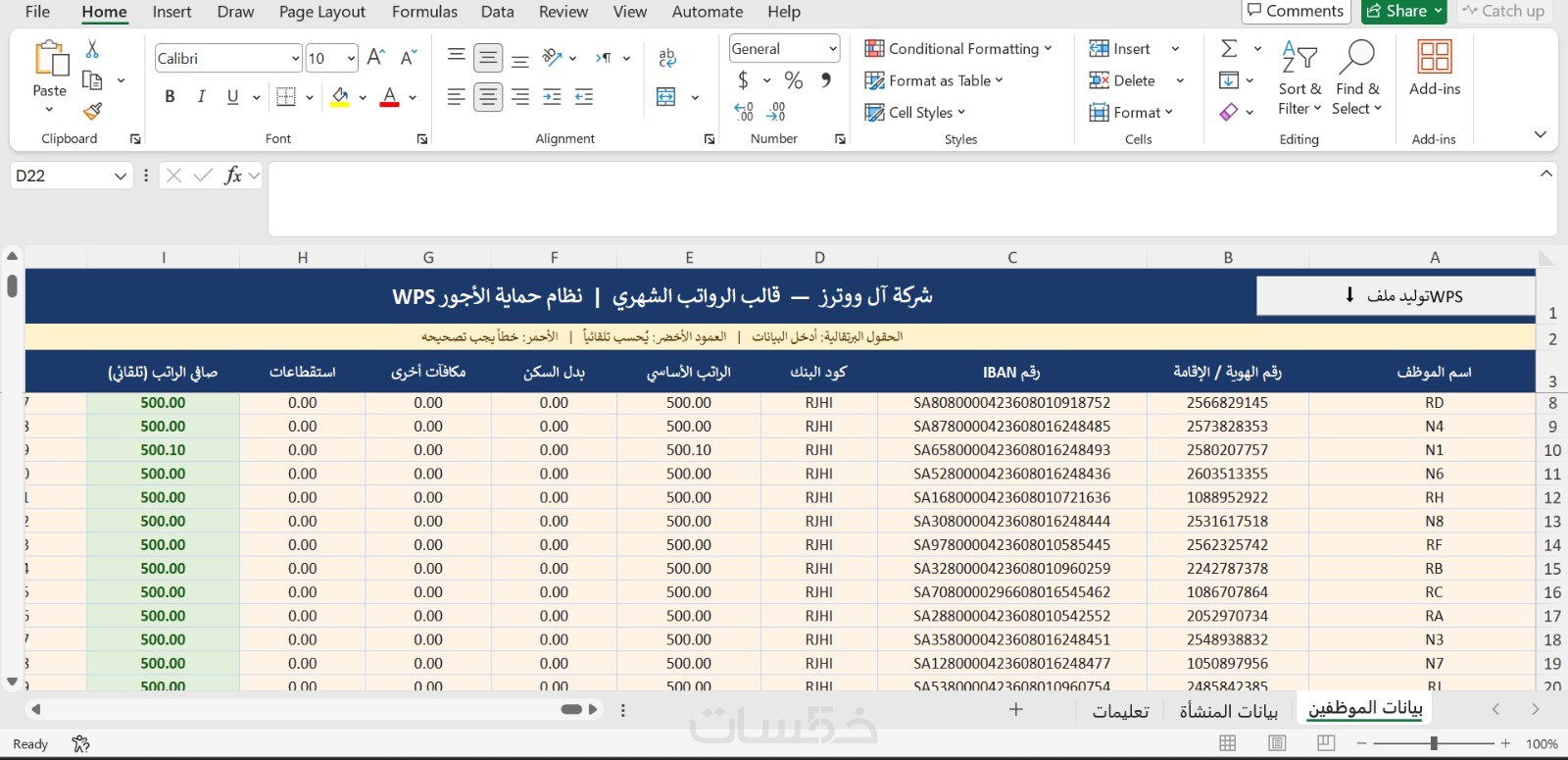
Task: Expand Format as Table menu
Action: pos(934,80)
